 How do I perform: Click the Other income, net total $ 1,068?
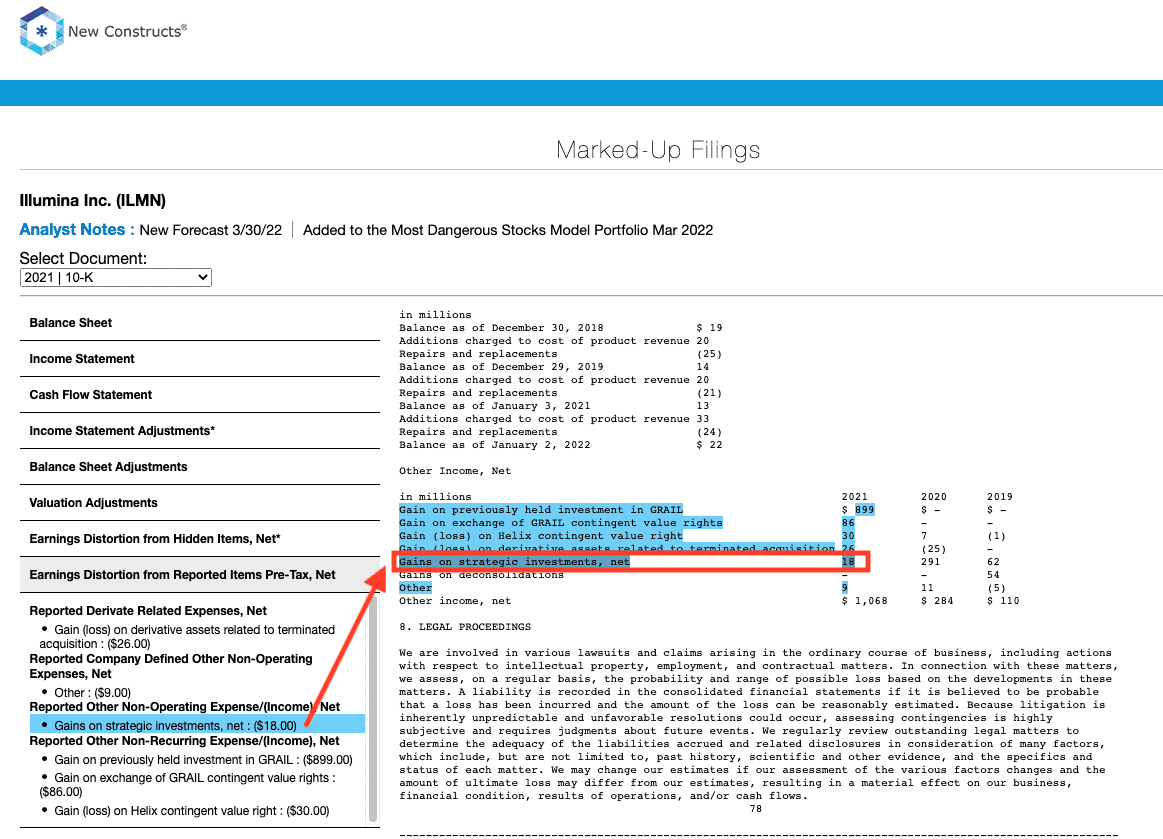pyautogui.click(x=864, y=601)
